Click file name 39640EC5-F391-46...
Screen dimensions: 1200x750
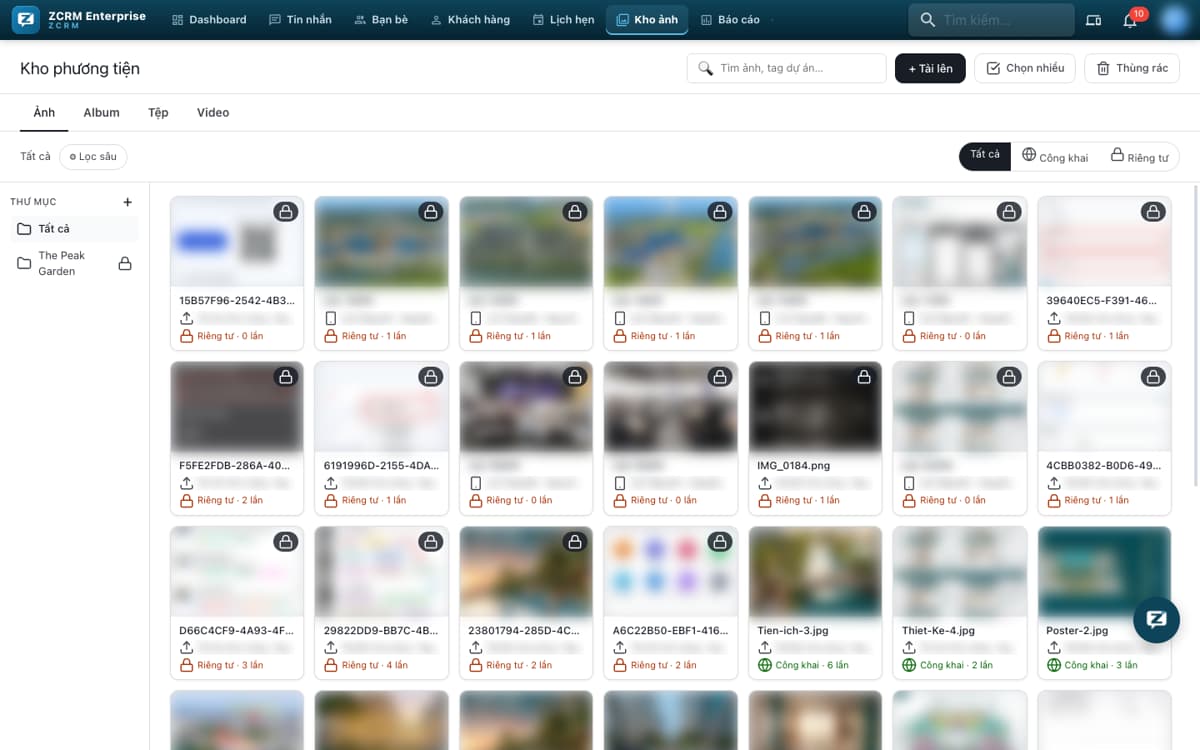(1101, 301)
